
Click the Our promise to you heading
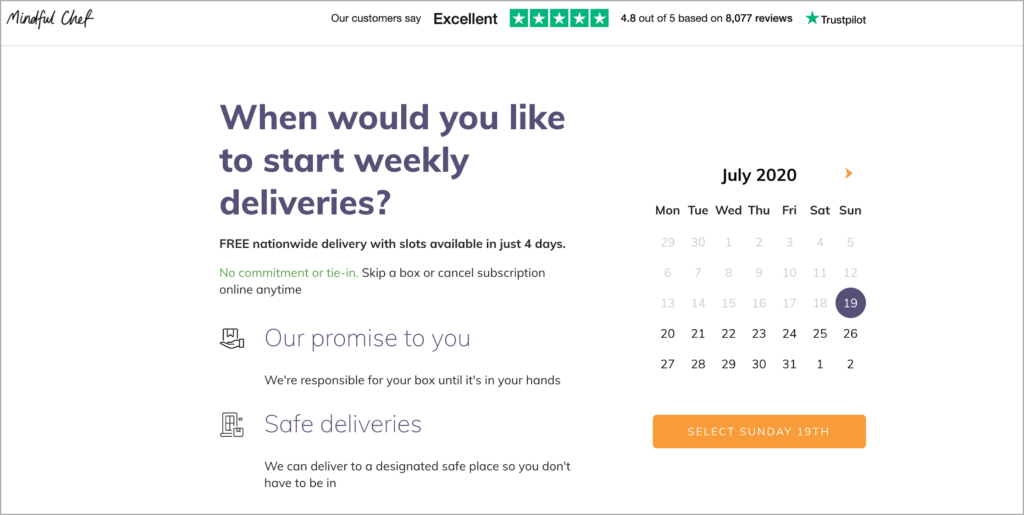click(x=367, y=338)
